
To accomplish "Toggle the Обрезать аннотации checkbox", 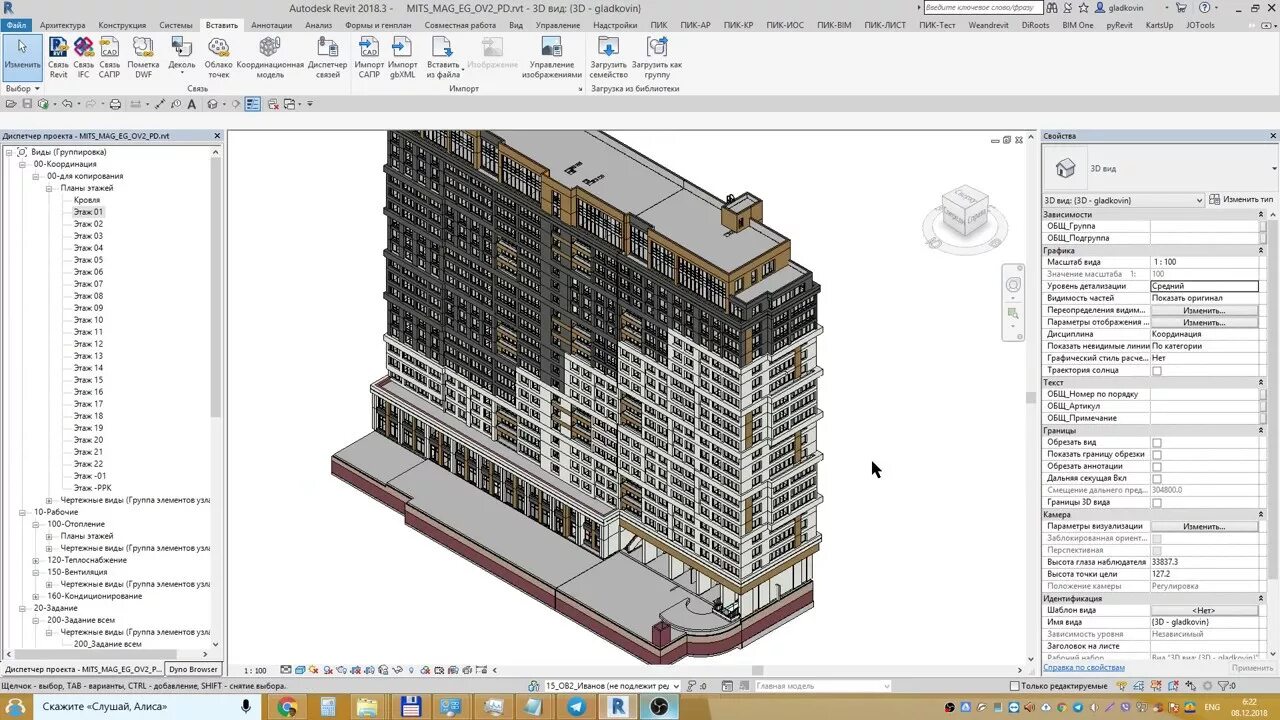I will (1157, 466).
